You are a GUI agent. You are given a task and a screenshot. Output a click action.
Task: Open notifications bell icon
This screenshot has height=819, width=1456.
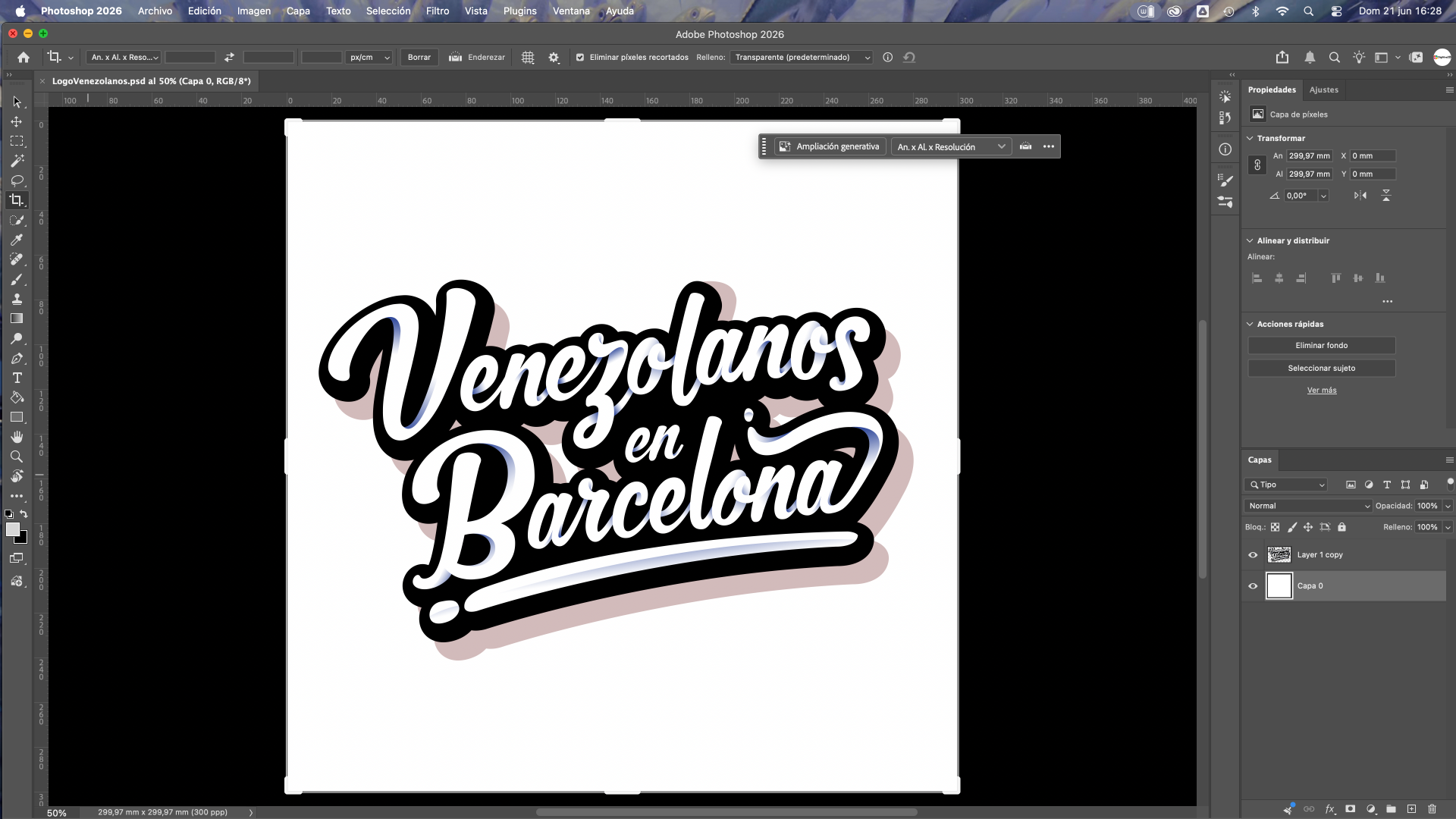[x=1310, y=58]
